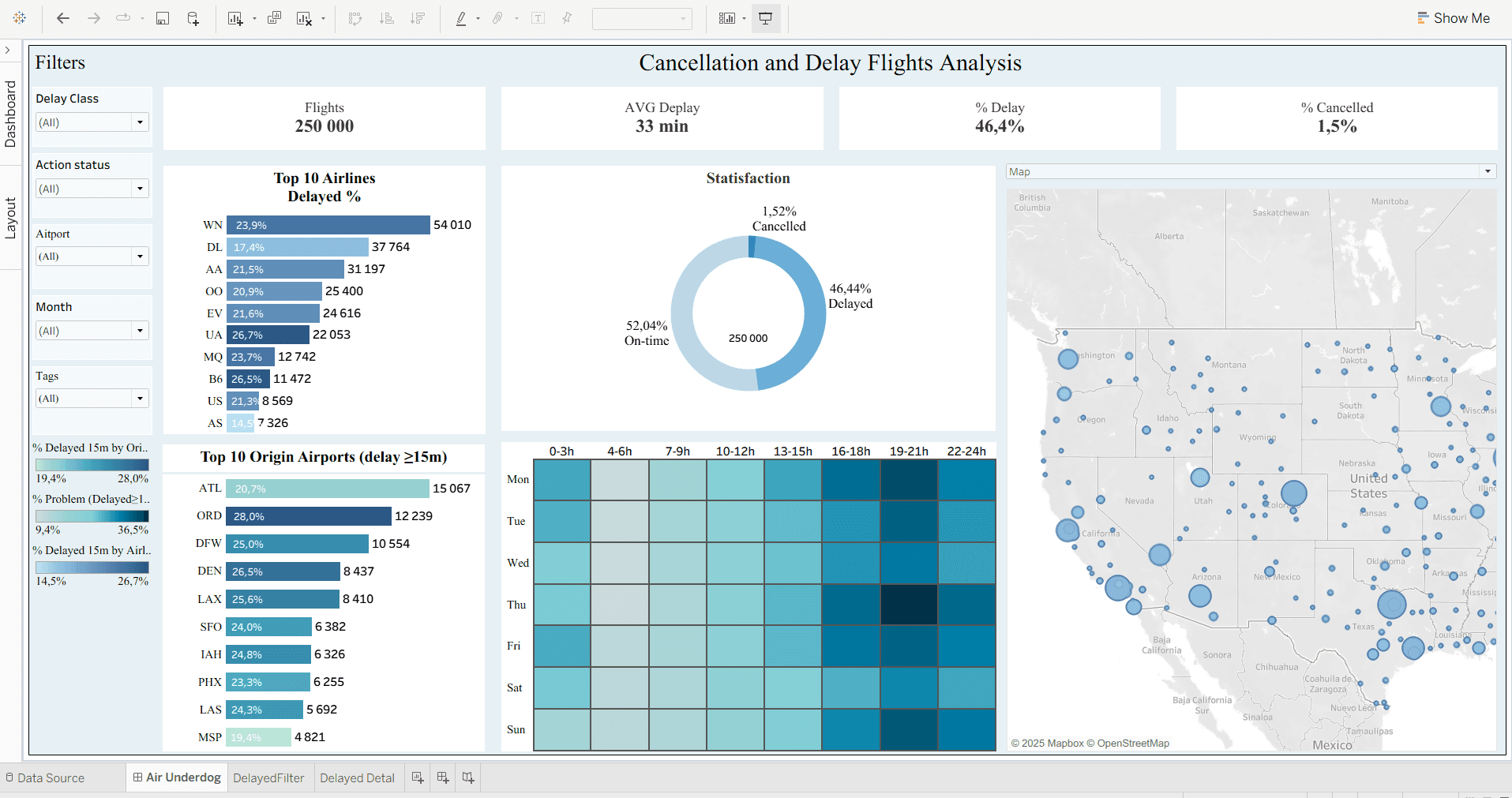Click the New Dashboard icon near sheet tabs

pos(442,777)
